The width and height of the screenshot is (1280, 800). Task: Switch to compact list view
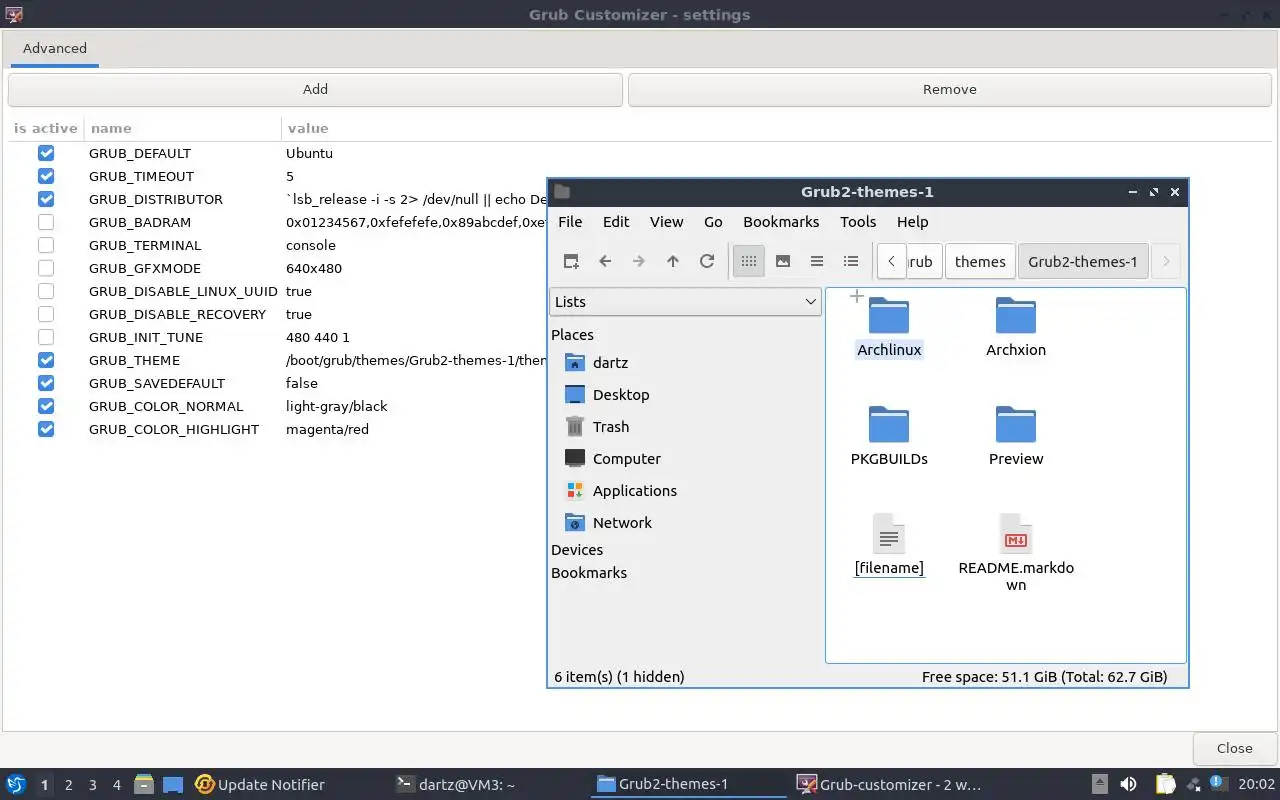tap(817, 261)
